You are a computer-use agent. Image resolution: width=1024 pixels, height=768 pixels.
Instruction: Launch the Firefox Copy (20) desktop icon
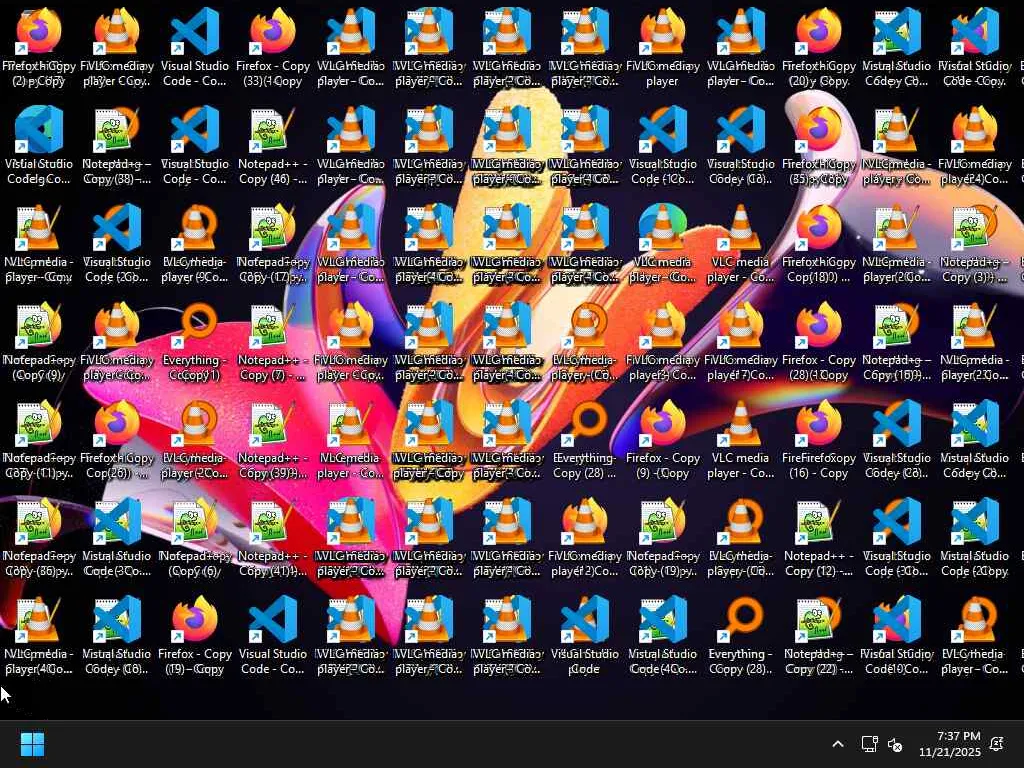[x=818, y=48]
